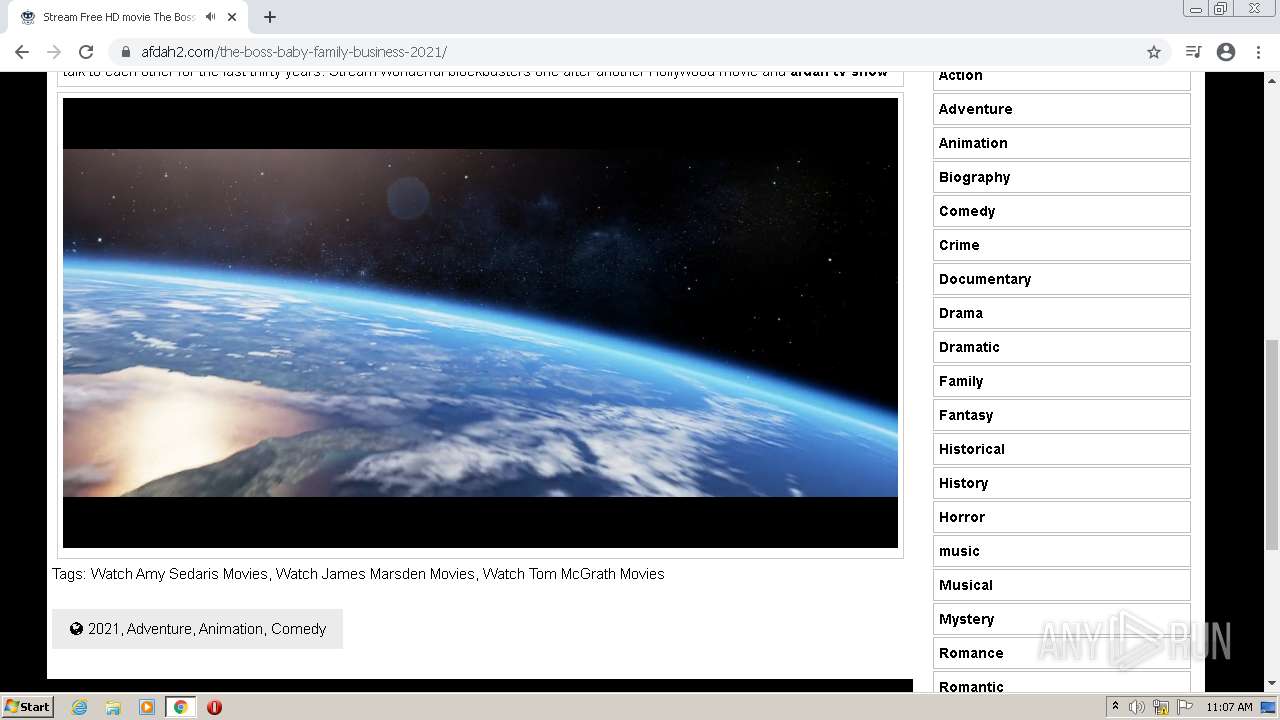Open File Explorer from taskbar
Screen dimensions: 1280x720
coord(113,707)
